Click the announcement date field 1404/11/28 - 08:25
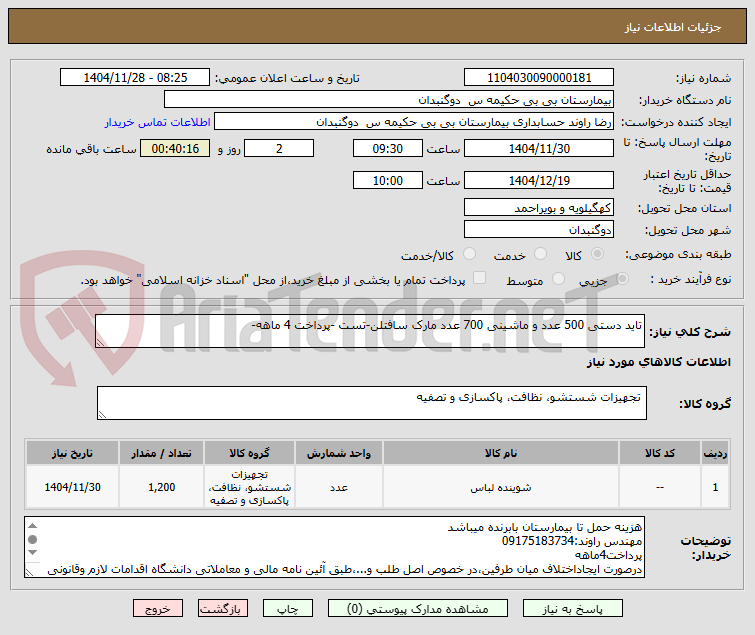 (135, 78)
